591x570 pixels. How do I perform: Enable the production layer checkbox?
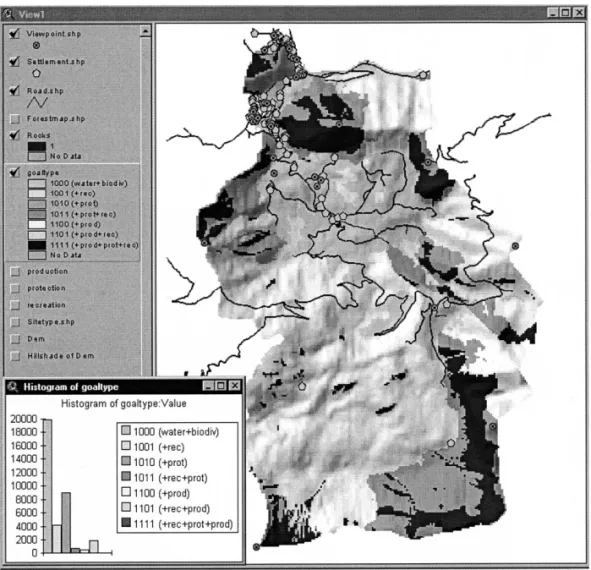click(x=15, y=271)
